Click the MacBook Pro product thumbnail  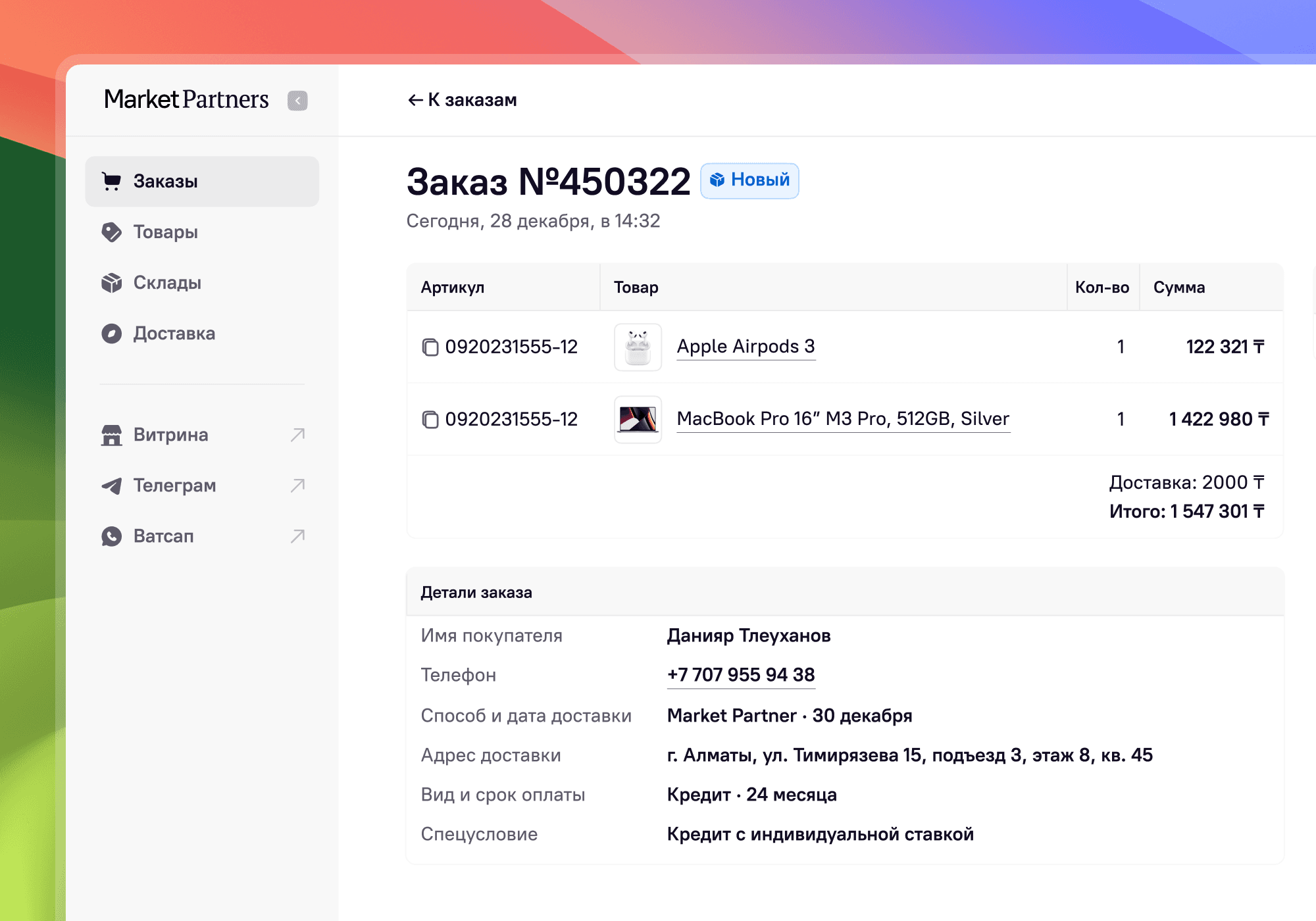pos(638,420)
